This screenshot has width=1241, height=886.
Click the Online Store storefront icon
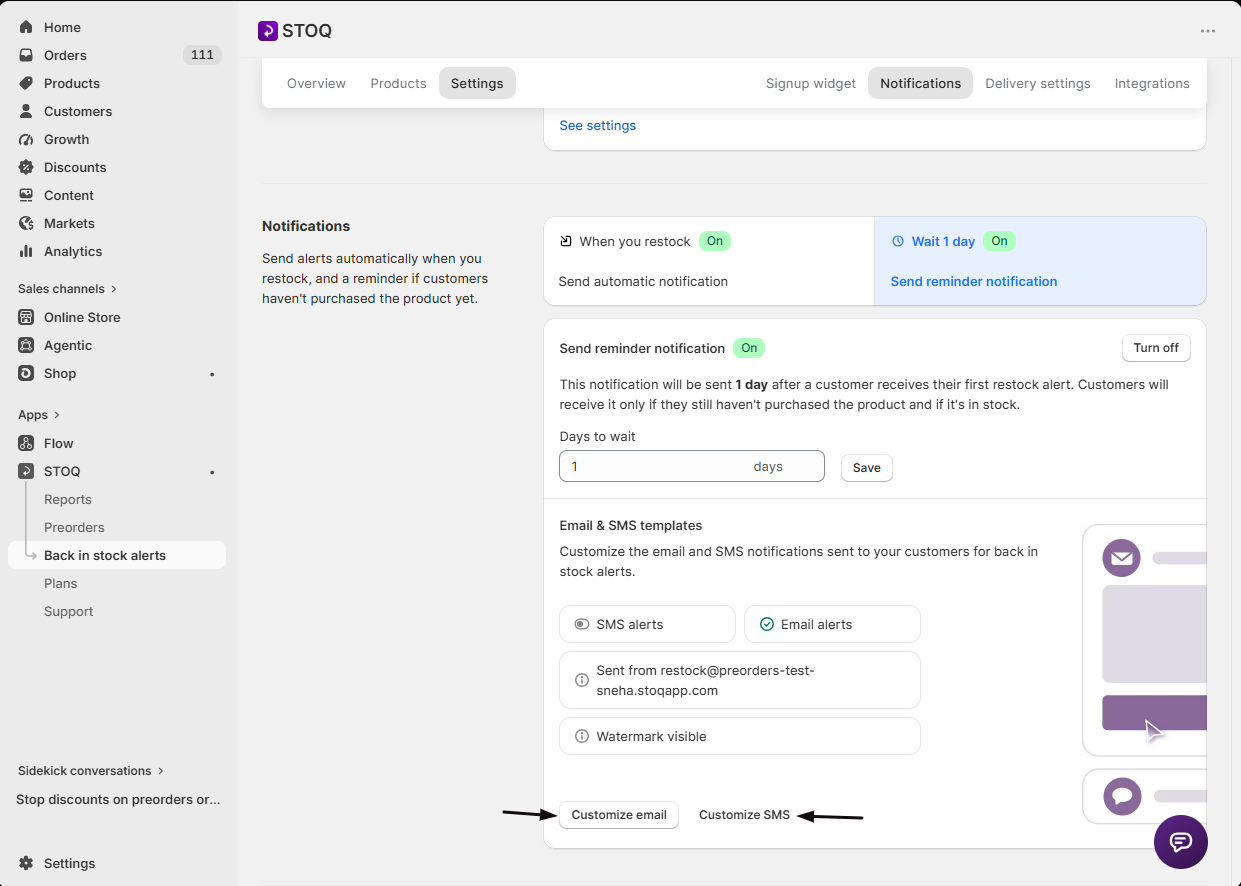tap(26, 317)
